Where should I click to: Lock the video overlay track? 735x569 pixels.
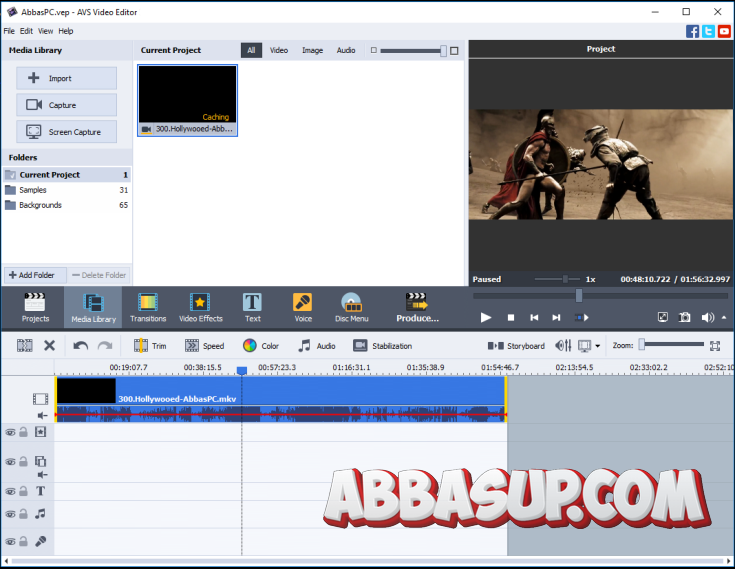(x=23, y=462)
